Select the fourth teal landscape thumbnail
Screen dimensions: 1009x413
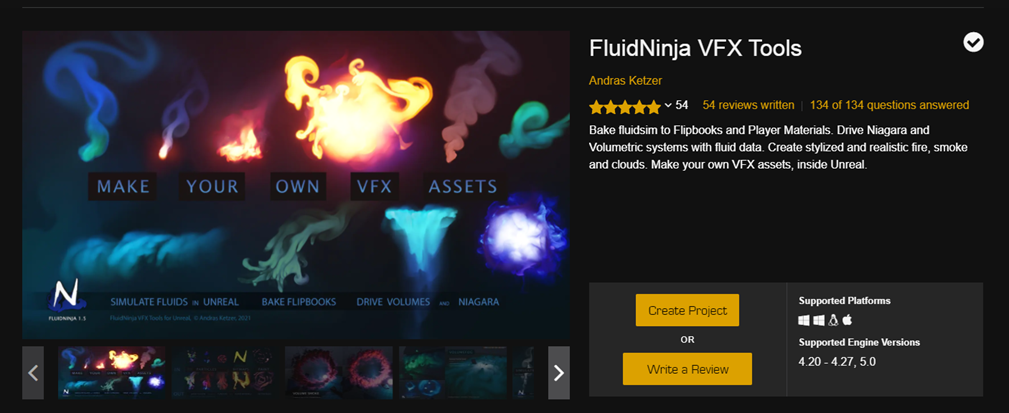pos(452,372)
